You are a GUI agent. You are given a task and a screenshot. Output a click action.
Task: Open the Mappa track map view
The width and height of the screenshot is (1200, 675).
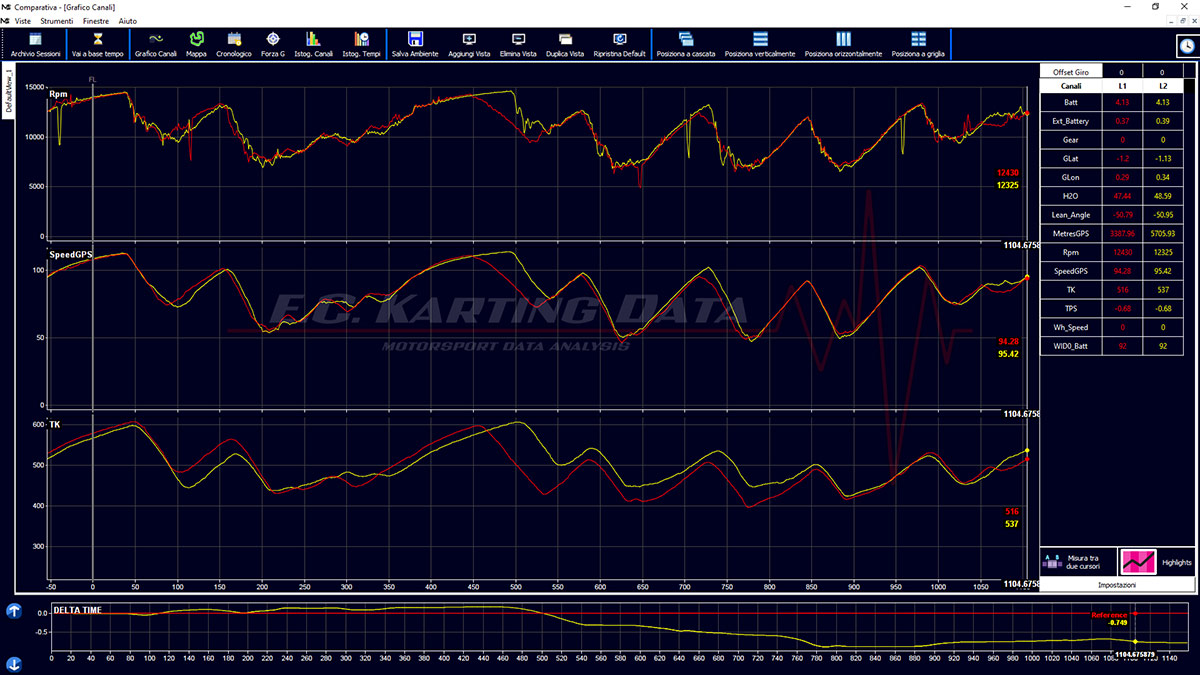[196, 43]
